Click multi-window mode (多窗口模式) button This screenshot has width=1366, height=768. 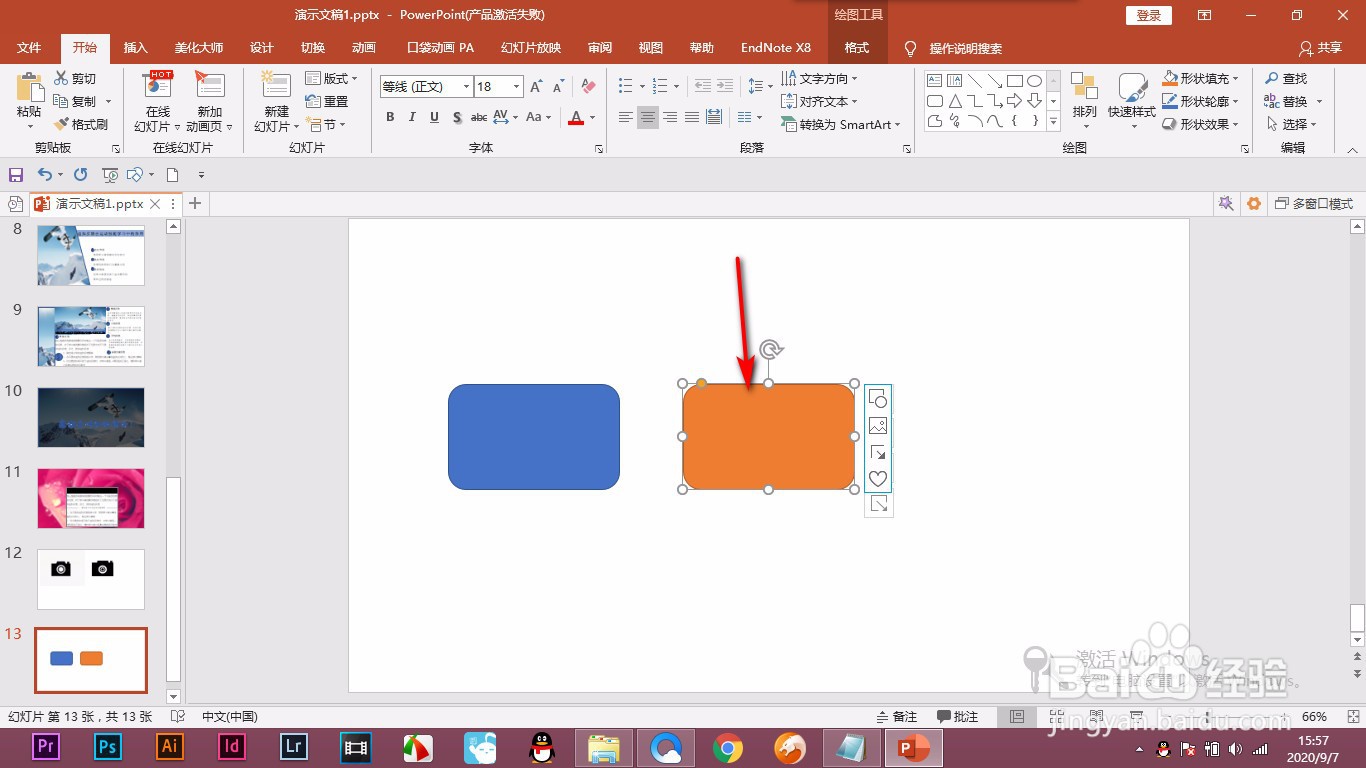pyautogui.click(x=1314, y=203)
